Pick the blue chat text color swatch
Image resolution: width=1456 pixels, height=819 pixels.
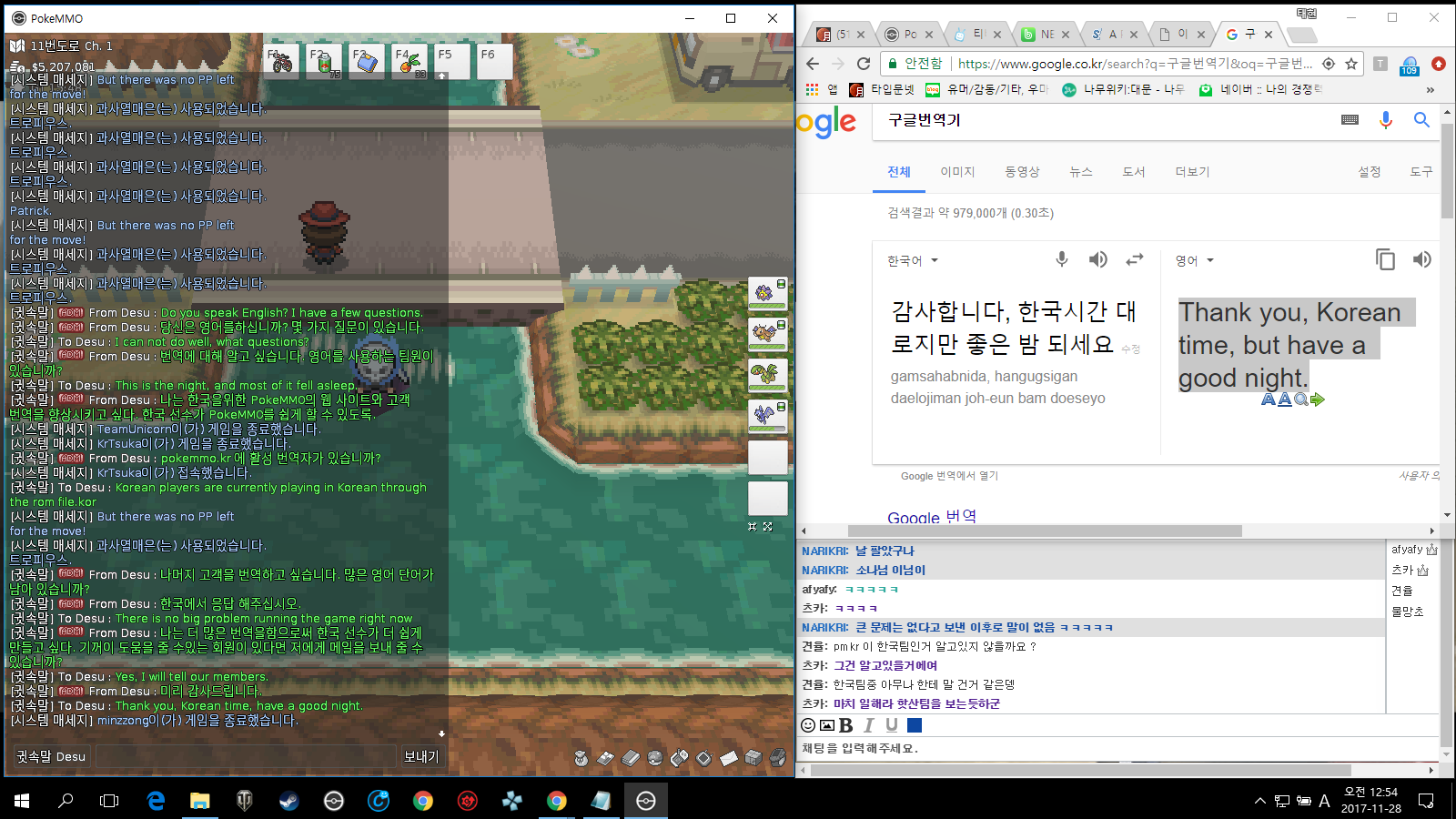(915, 725)
